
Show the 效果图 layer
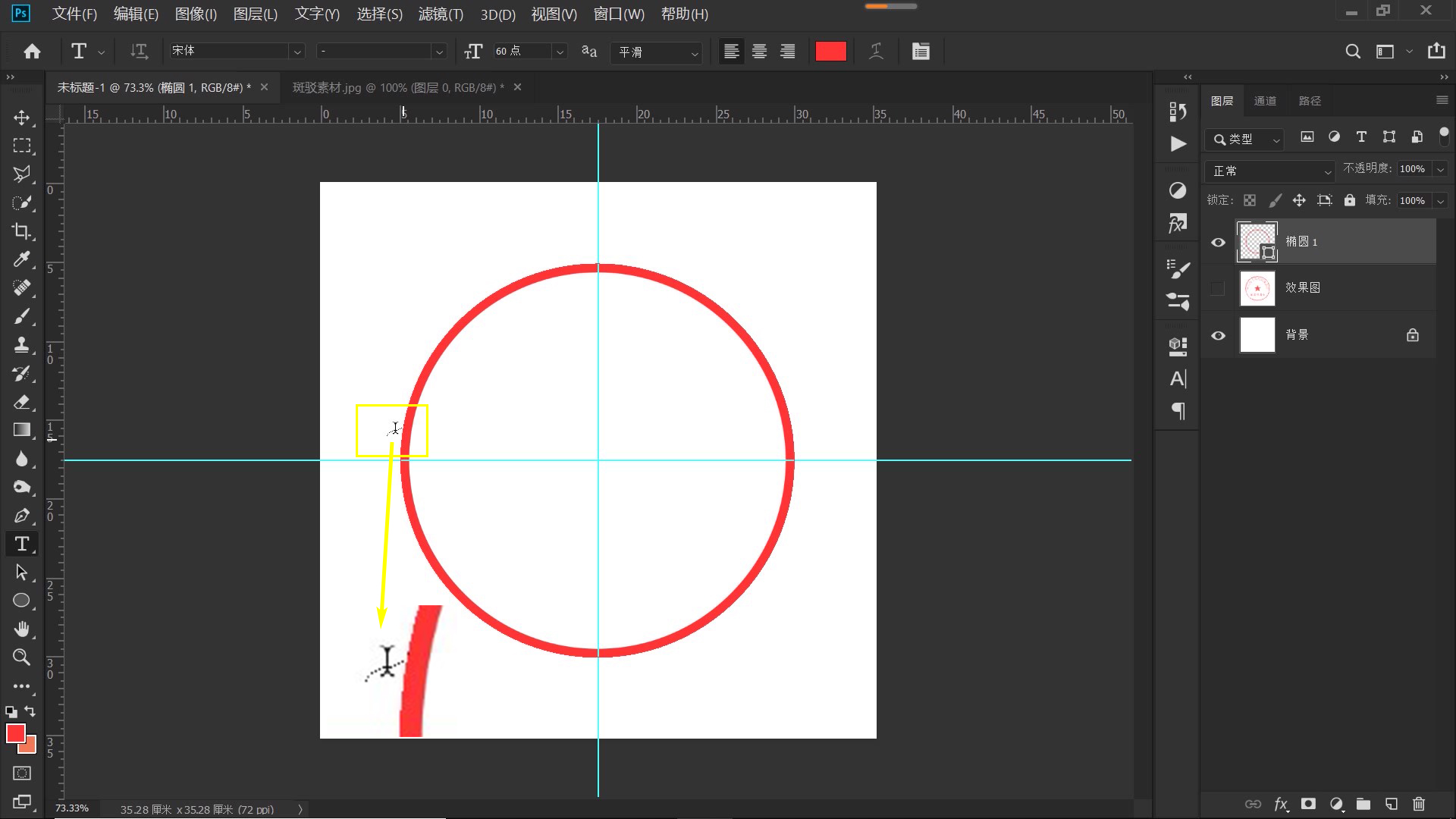coord(1218,288)
